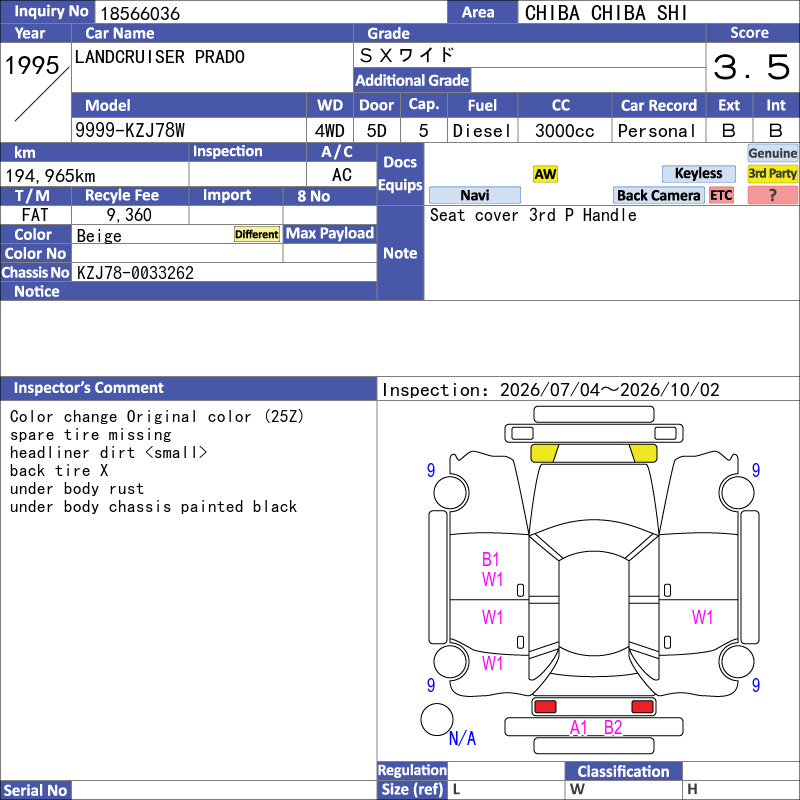Click the Serial No label
The height and width of the screenshot is (800, 800).
(x=35, y=790)
